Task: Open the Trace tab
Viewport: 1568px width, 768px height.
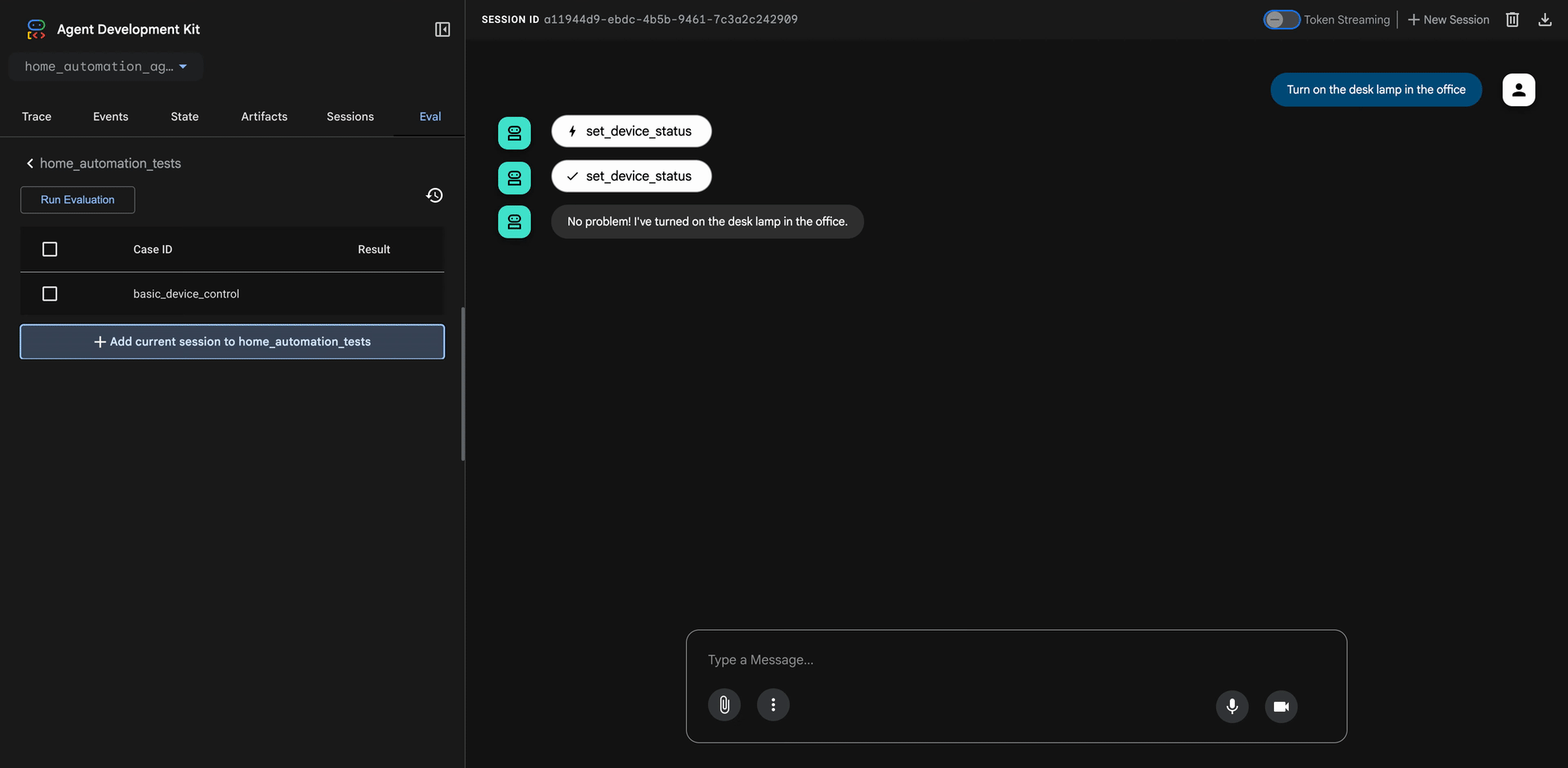Action: [36, 116]
